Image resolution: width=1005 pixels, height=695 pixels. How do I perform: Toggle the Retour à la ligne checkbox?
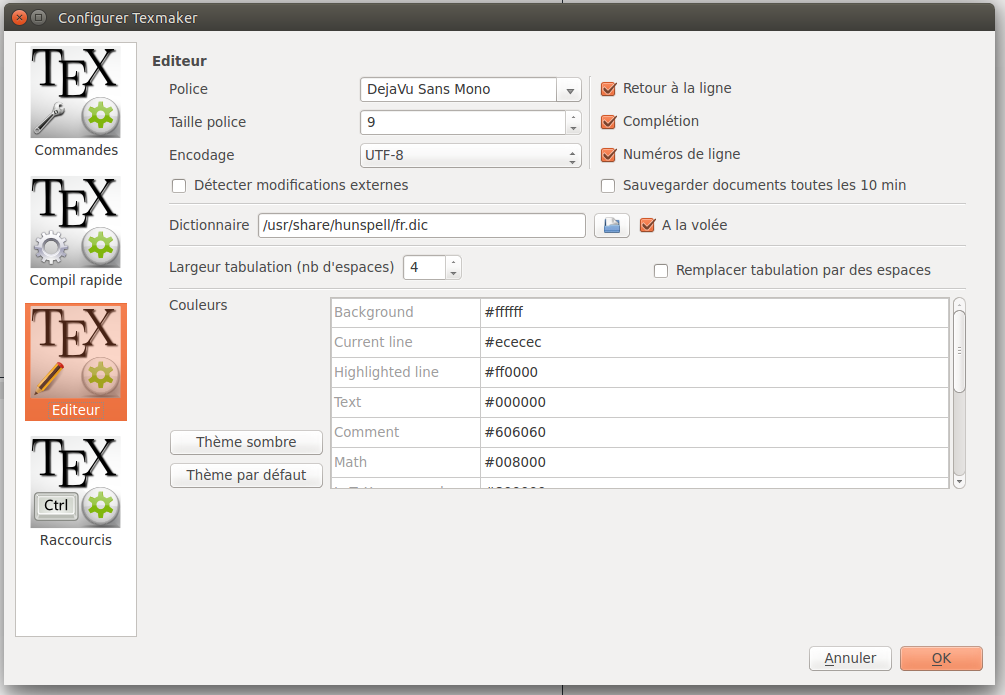(x=608, y=88)
